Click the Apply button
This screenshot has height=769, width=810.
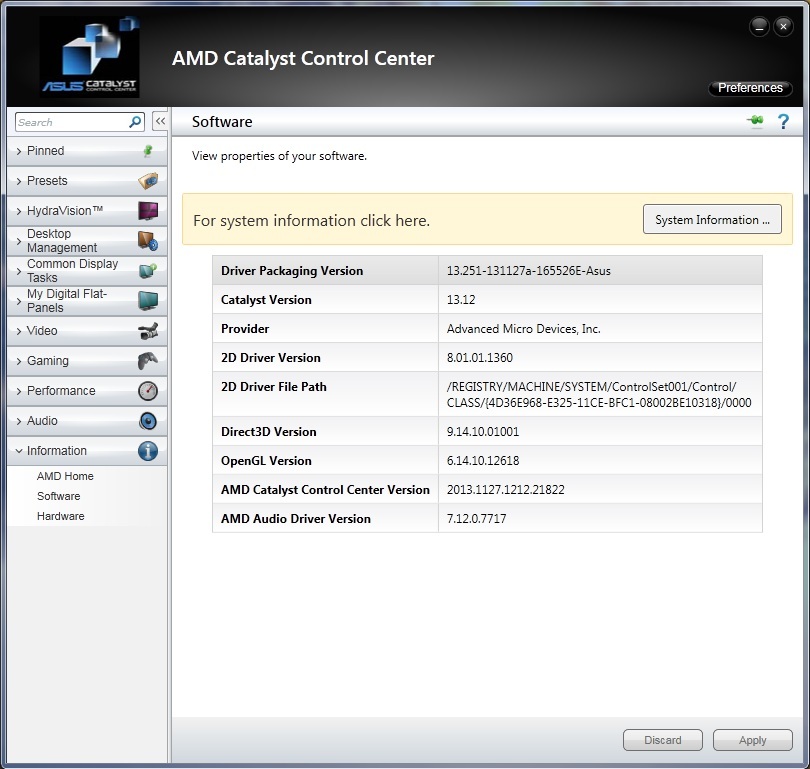(x=753, y=740)
